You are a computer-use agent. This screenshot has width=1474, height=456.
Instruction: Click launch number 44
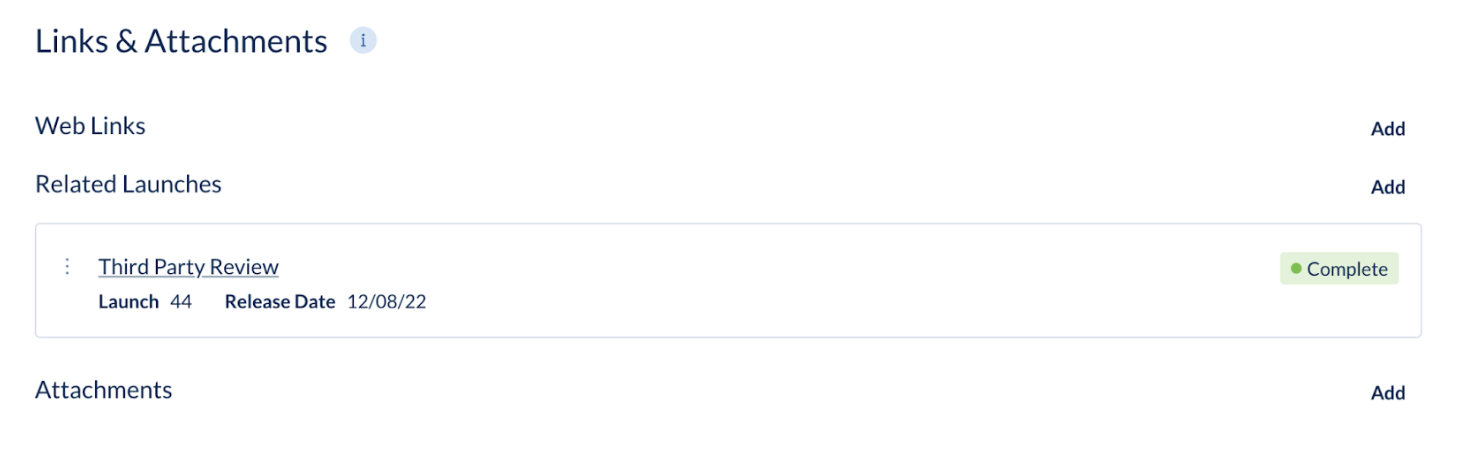(181, 301)
